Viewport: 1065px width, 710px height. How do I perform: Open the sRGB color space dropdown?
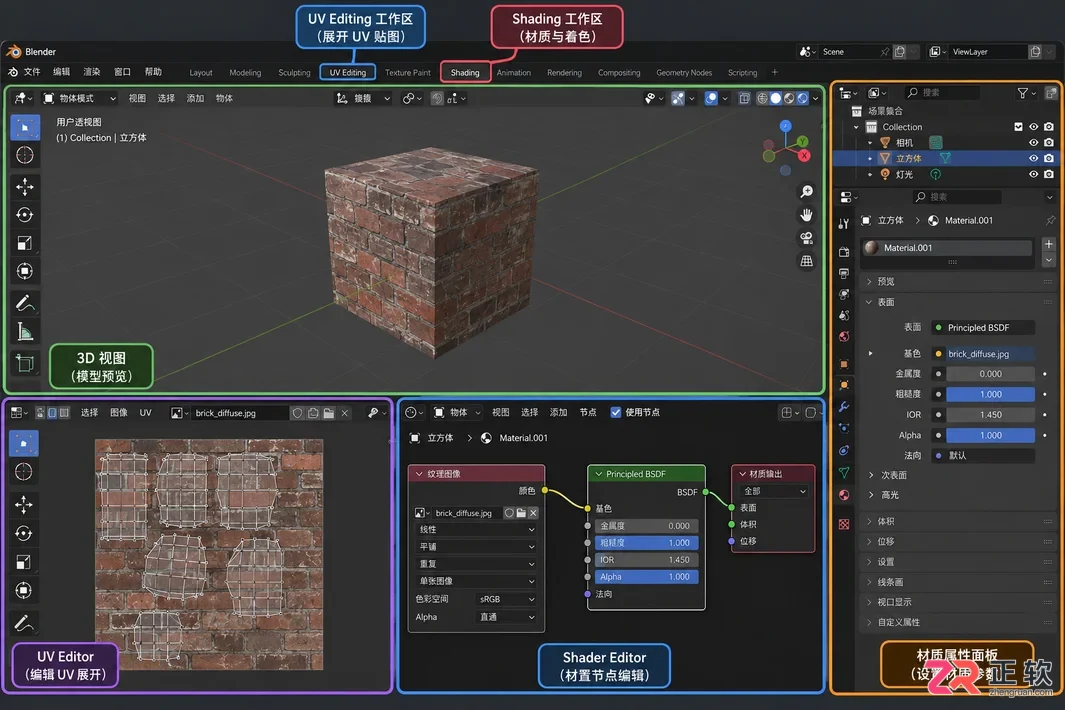[507, 599]
